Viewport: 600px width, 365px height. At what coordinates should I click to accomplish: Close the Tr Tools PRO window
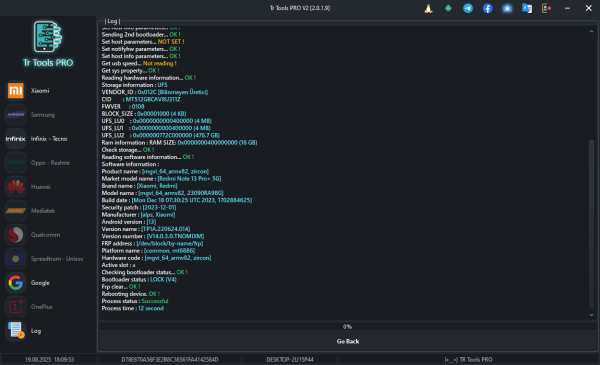[589, 8]
